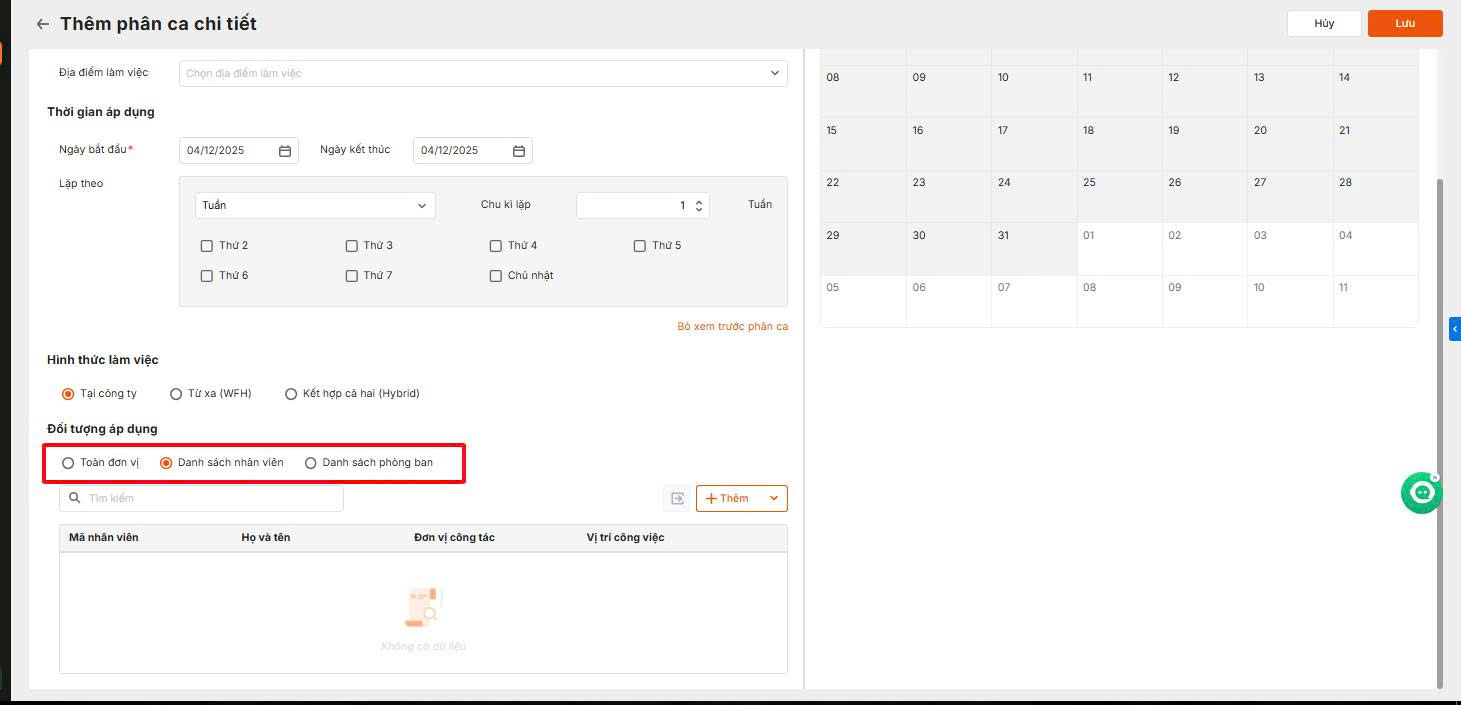Open the calendar picker for Ngày kết thúc
The height and width of the screenshot is (705, 1461).
tap(519, 151)
